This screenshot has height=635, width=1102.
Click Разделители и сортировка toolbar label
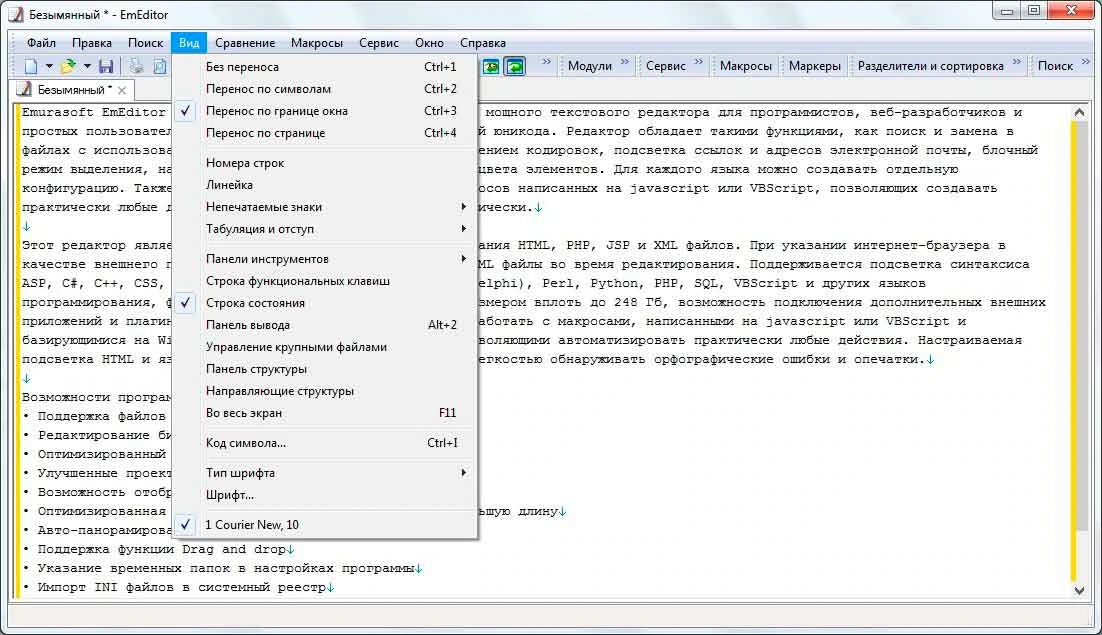[x=931, y=66]
